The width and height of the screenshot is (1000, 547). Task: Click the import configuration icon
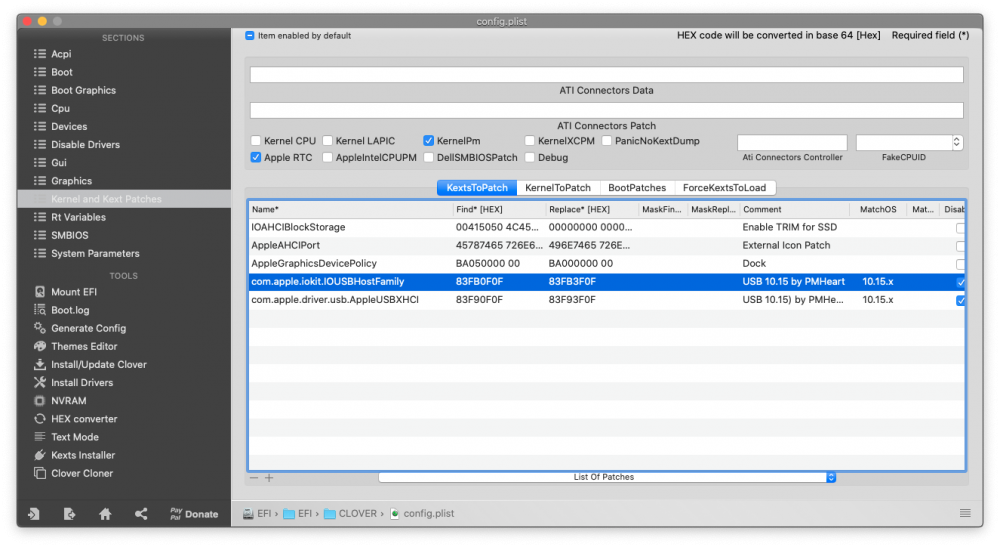(33, 514)
